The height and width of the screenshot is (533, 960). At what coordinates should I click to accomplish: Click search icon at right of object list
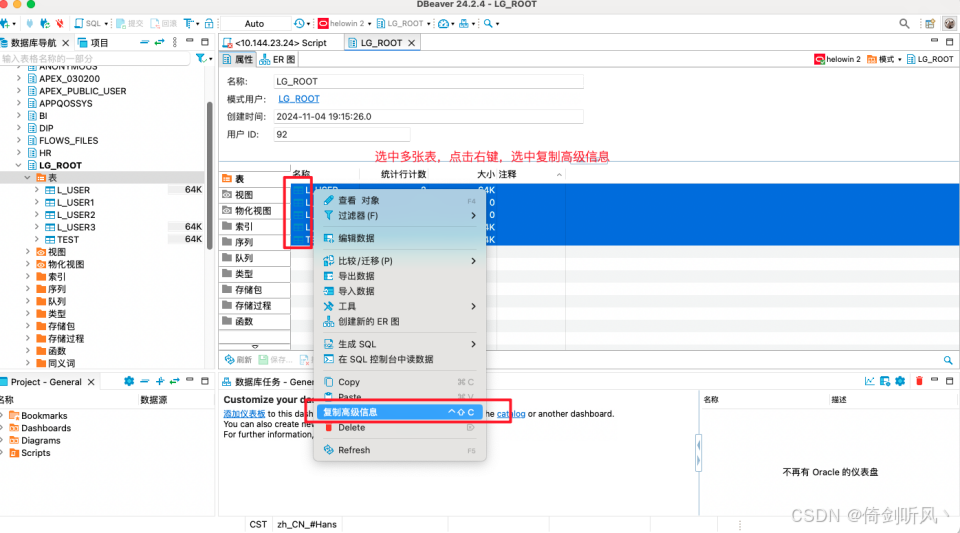coord(948,360)
